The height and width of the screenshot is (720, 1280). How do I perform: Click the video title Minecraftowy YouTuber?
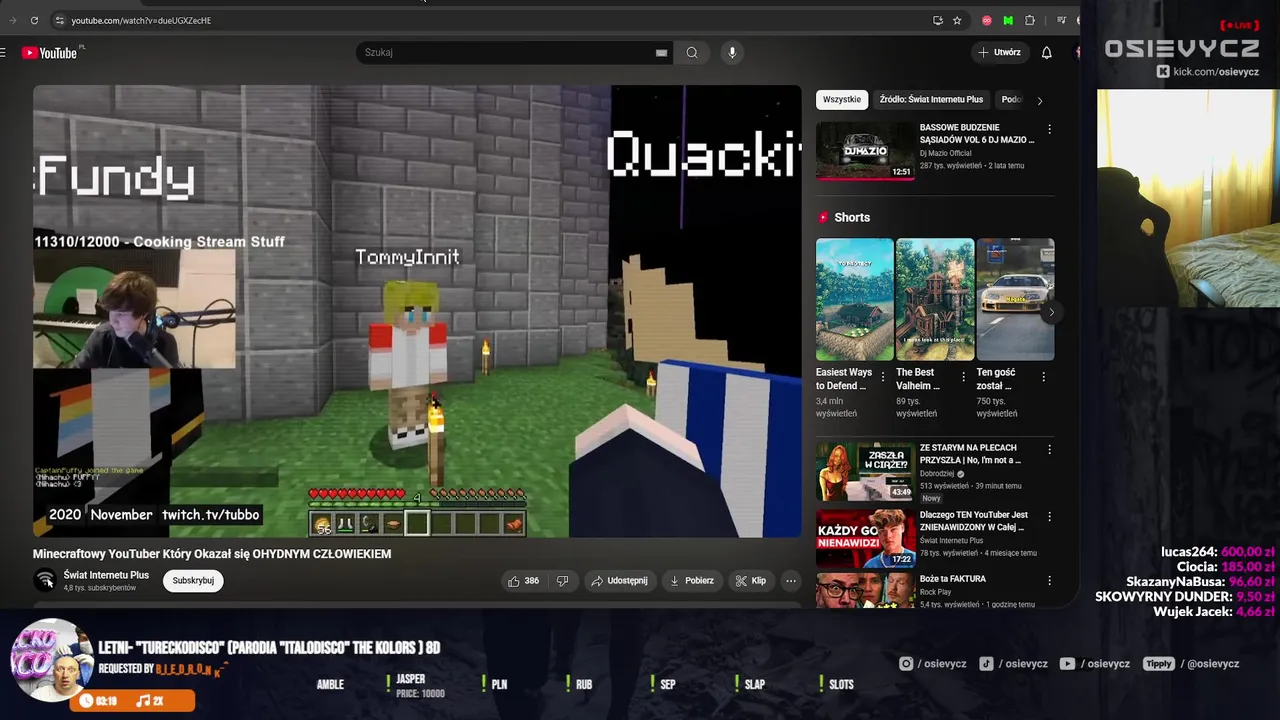coord(212,554)
